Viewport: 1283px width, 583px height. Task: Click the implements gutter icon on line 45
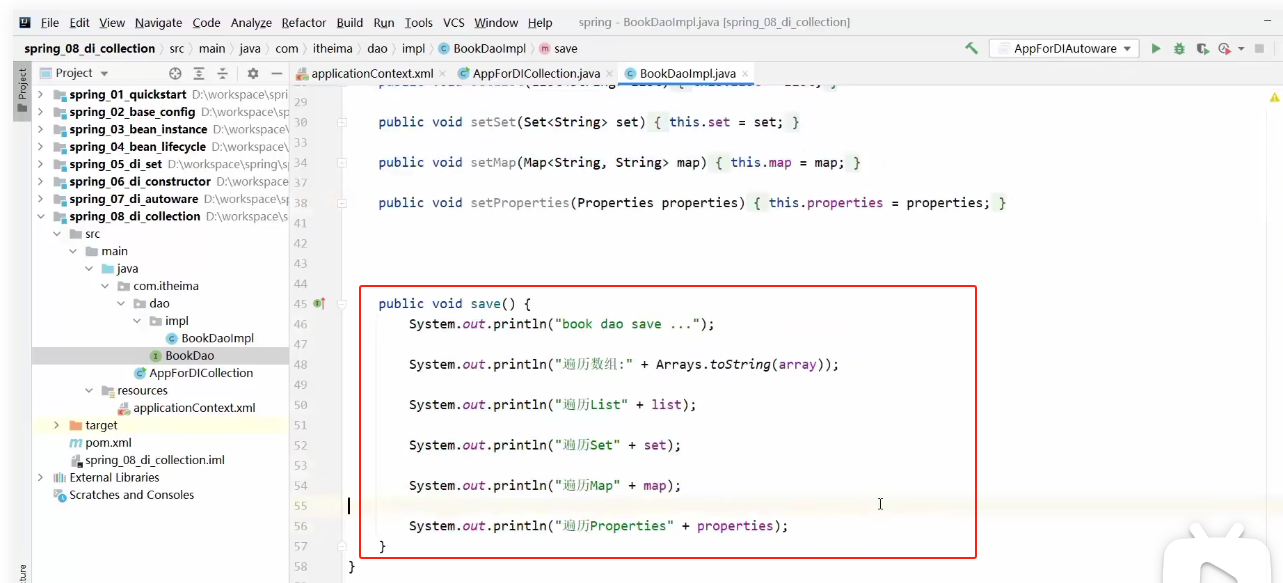[319, 303]
